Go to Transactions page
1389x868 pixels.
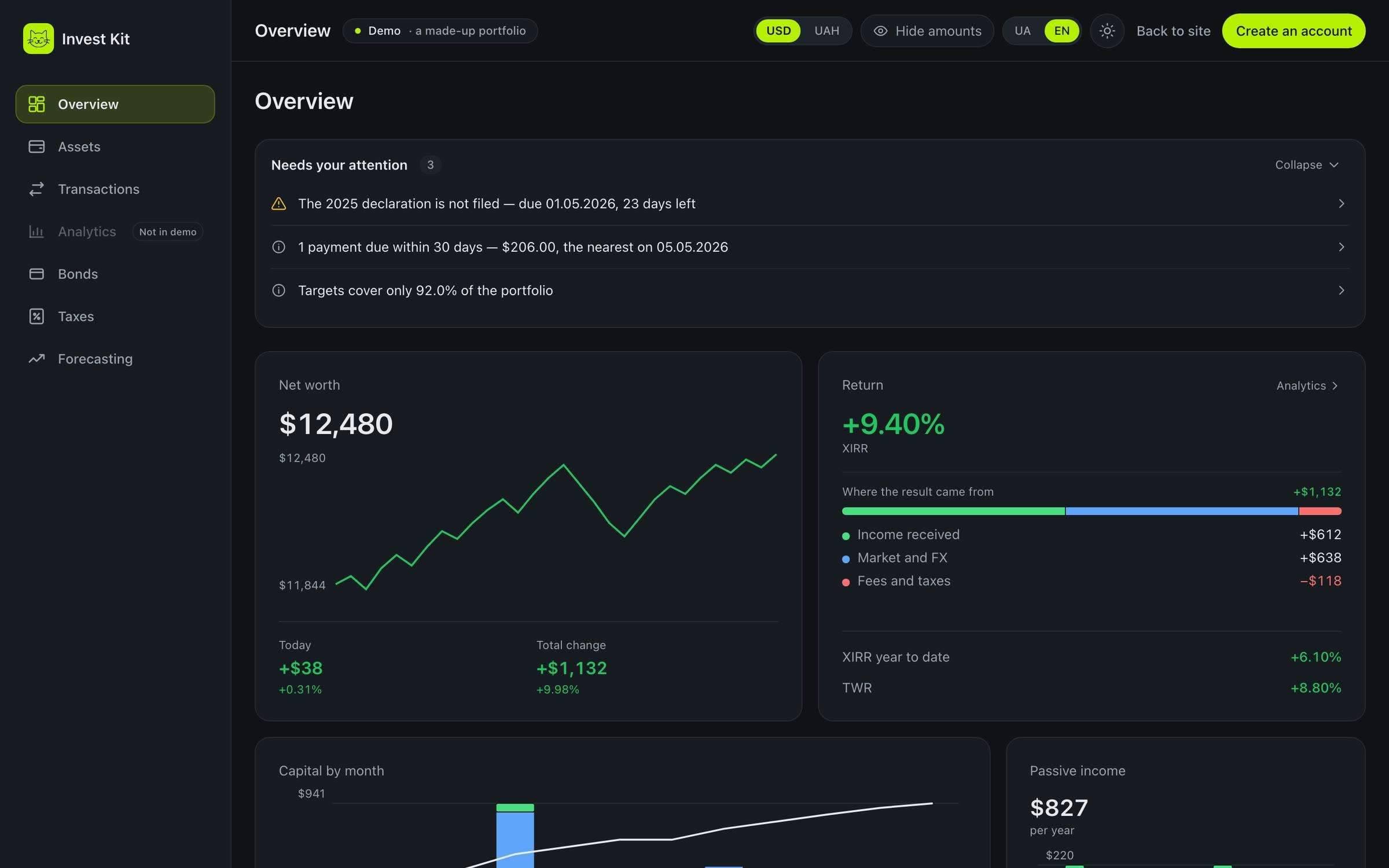pyautogui.click(x=115, y=189)
